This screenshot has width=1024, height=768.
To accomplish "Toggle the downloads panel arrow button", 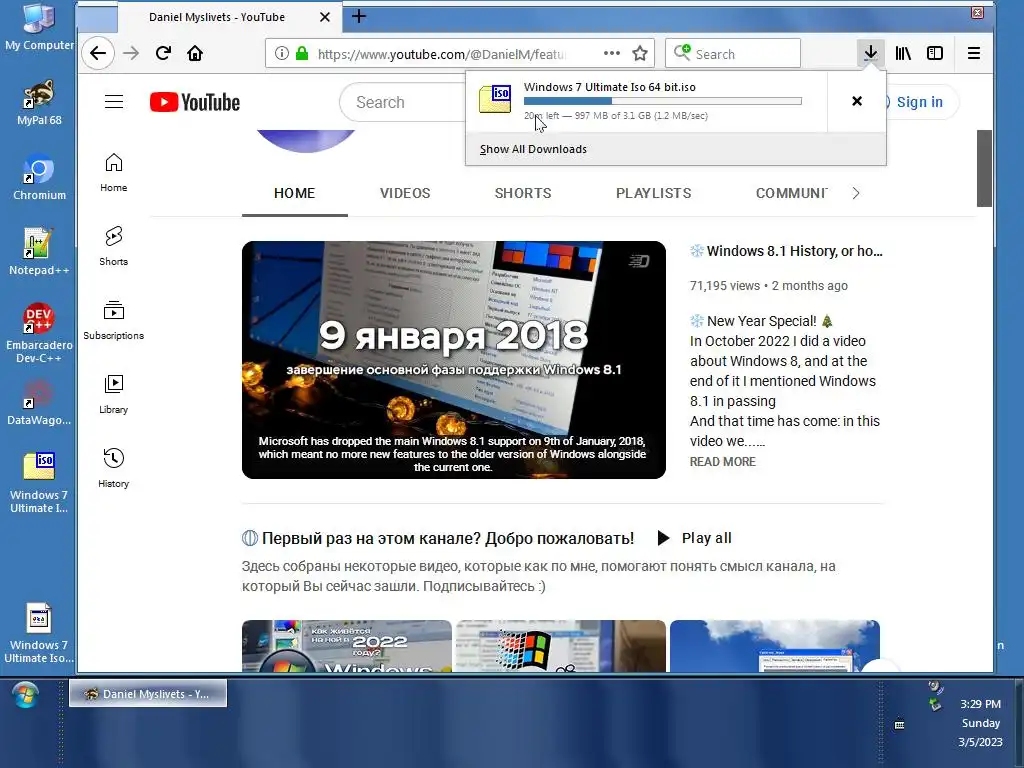I will click(x=871, y=53).
